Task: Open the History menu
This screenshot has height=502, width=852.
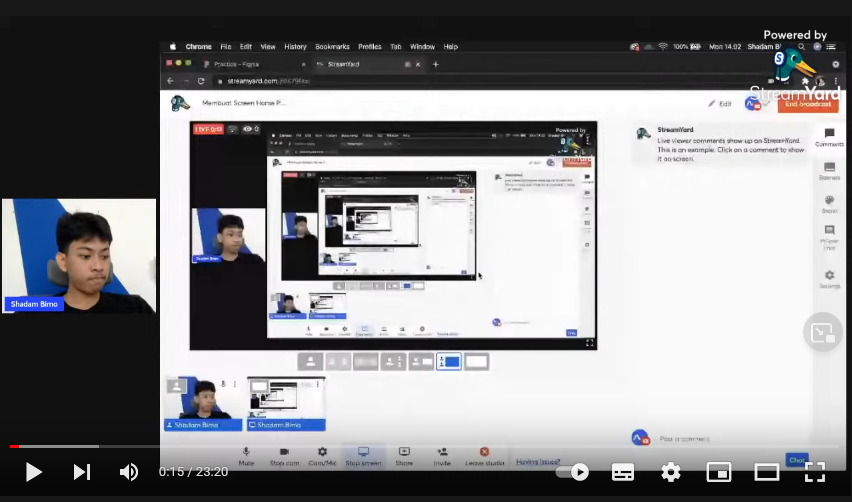Action: pyautogui.click(x=295, y=47)
